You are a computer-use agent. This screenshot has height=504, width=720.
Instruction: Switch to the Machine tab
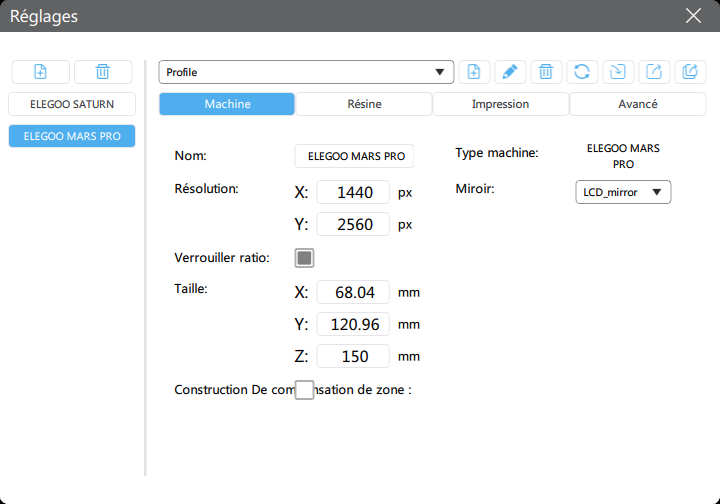click(x=227, y=104)
